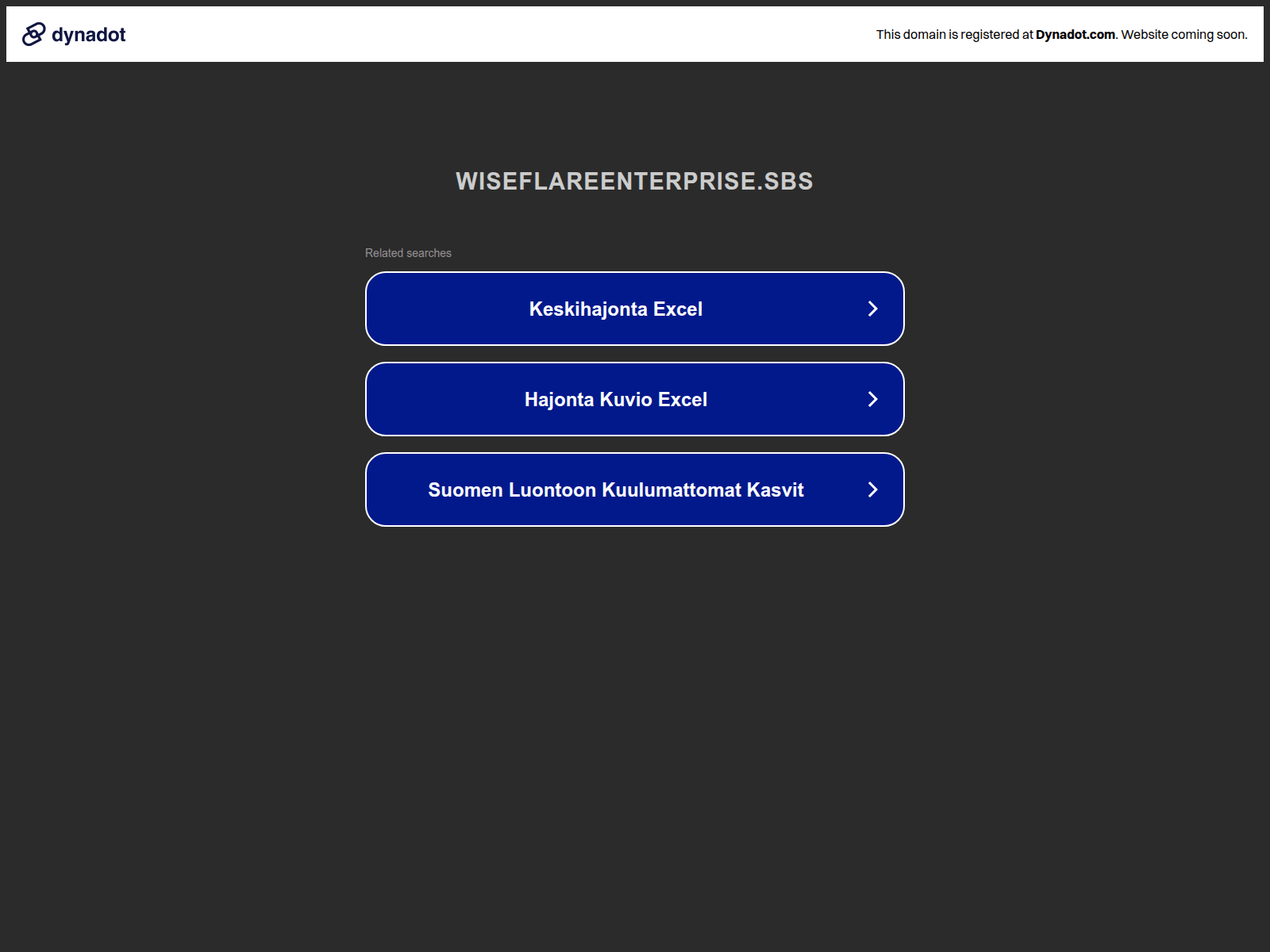
Task: Open Suomen Luontoon Kuulumattomat Kasvit search
Action: (x=635, y=489)
